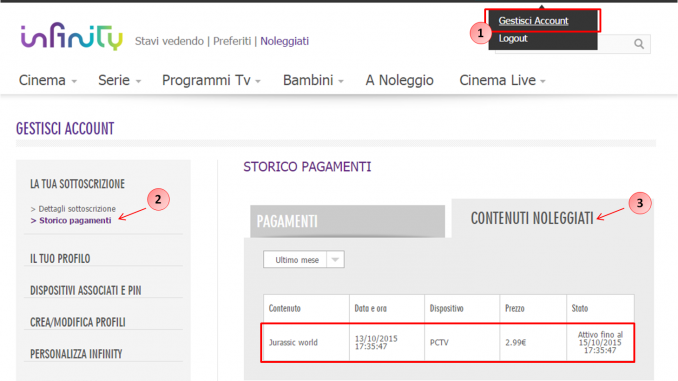678x381 pixels.
Task: Open the Dispositivi Associati e PIN section
Action: tap(86, 291)
